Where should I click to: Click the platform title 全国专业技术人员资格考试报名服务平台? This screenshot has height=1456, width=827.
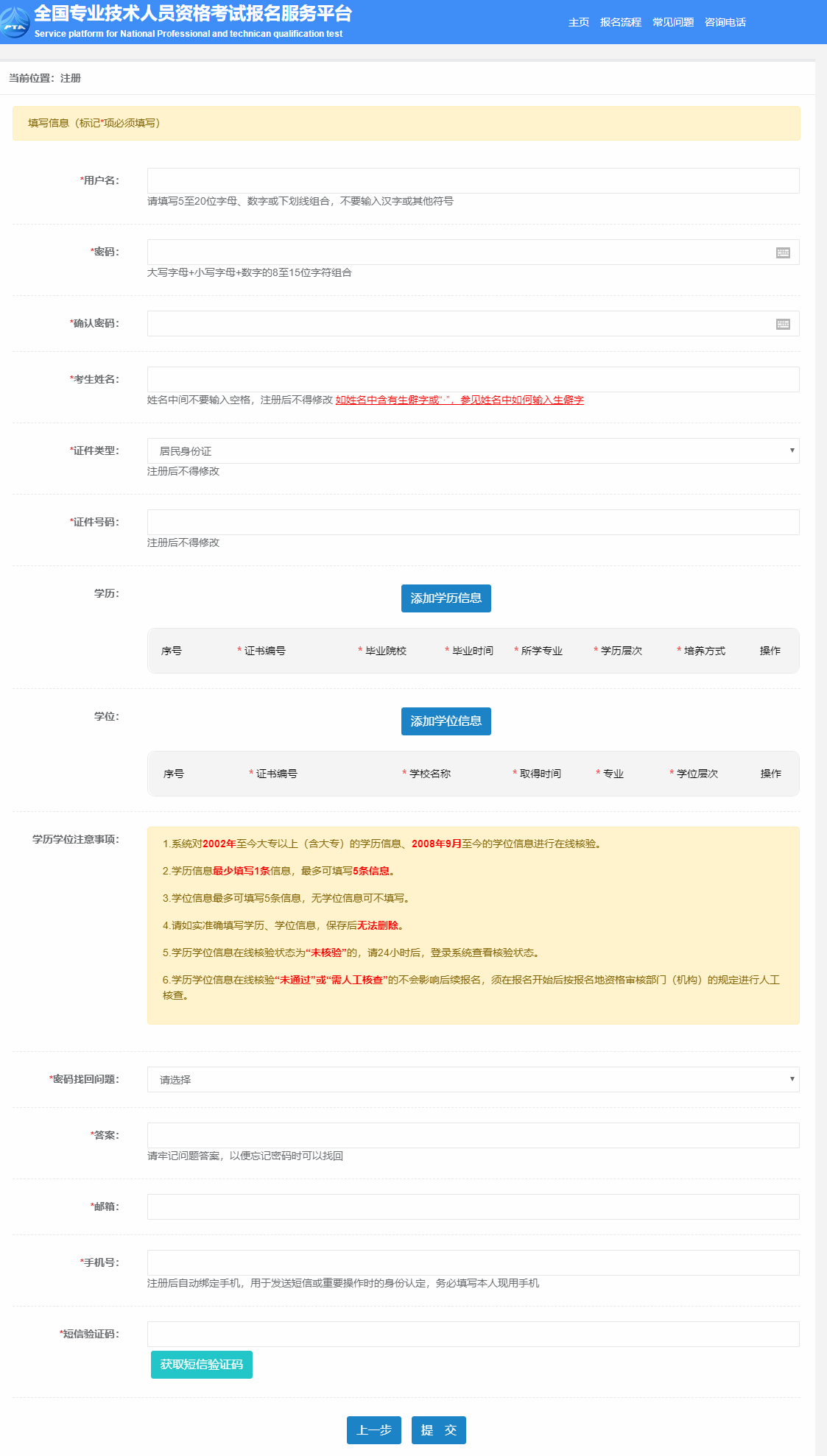[x=193, y=13]
